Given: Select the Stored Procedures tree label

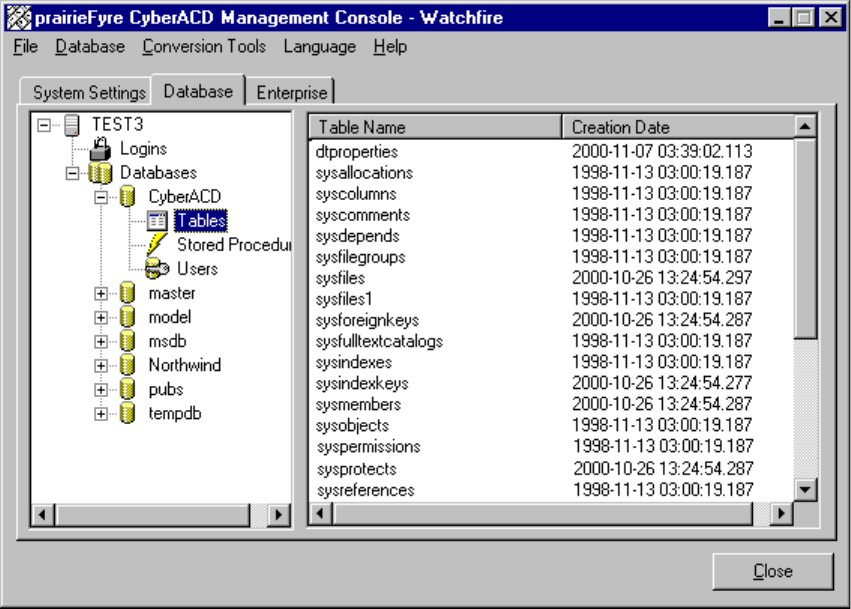Looking at the screenshot, I should (x=234, y=245).
